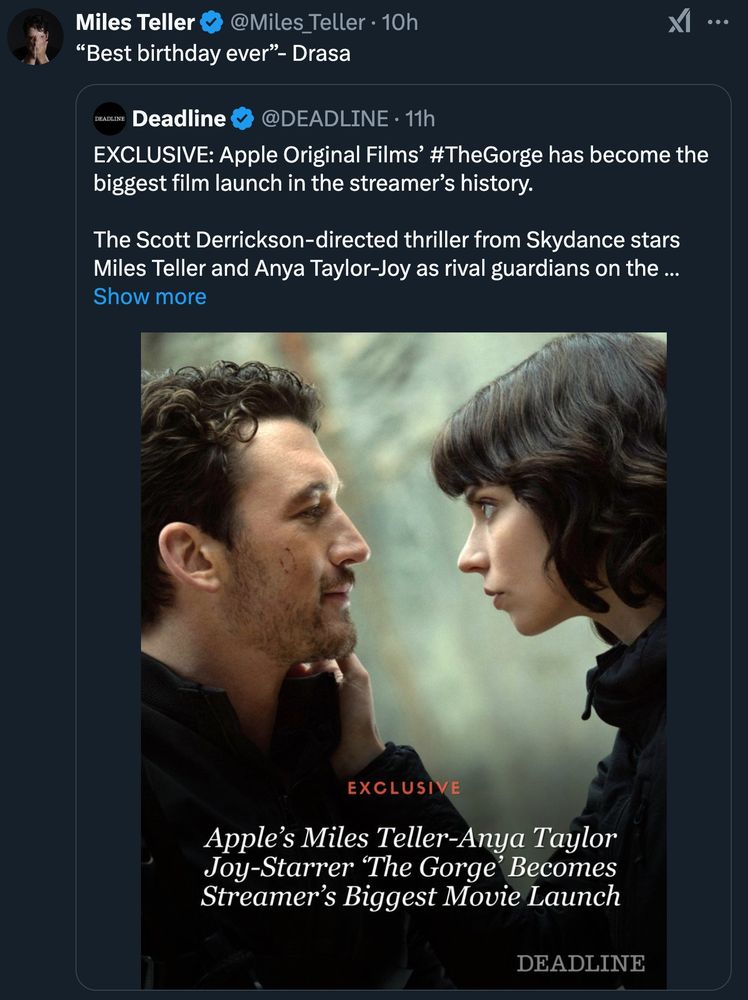748x1000 pixels.
Task: Click the blue verified badge beside Miles Teller
Action: [x=212, y=22]
